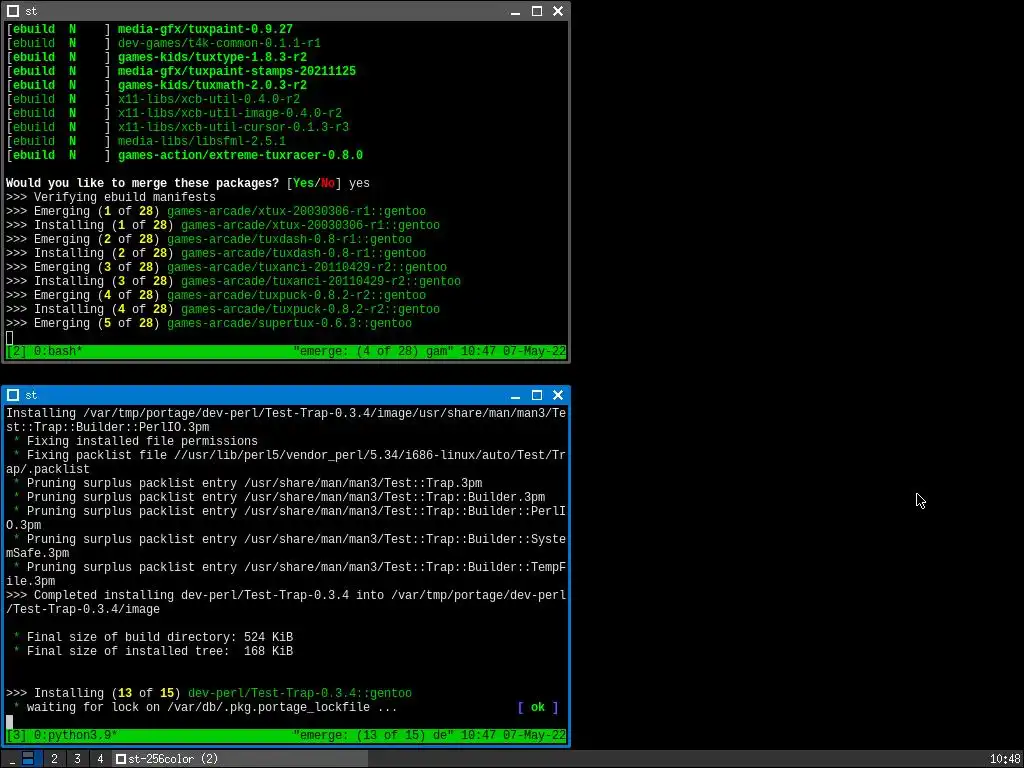Click tmux session indicator [2] in top terminal

(x=16, y=351)
